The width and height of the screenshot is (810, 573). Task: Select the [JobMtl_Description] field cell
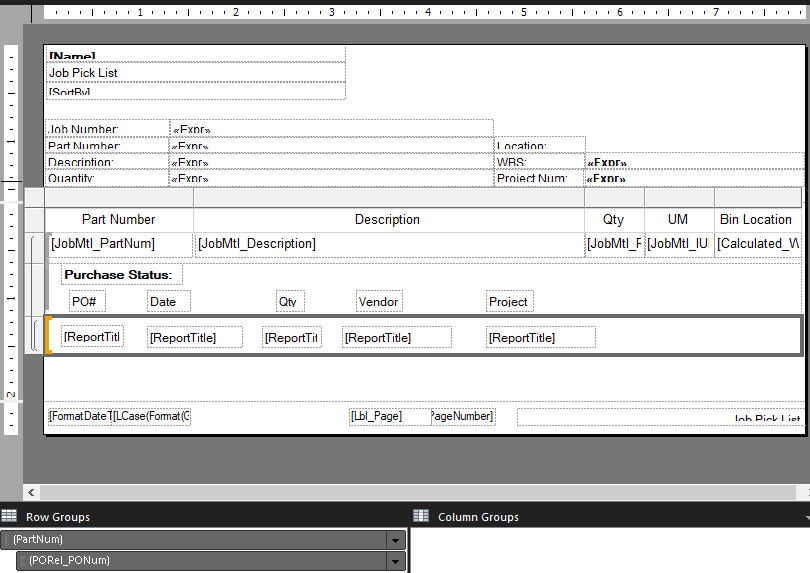tap(388, 244)
